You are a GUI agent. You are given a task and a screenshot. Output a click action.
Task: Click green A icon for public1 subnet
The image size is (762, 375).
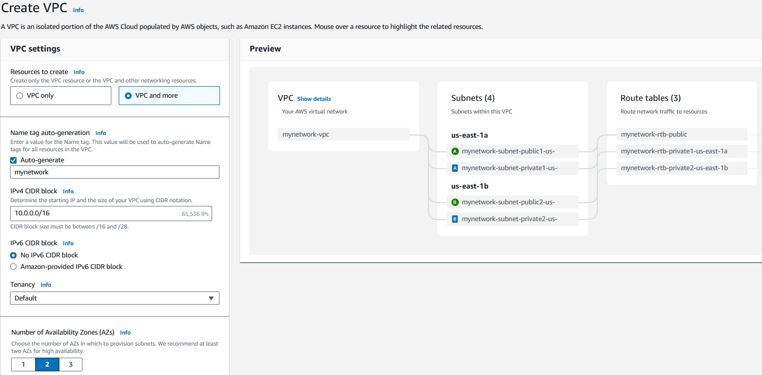[455, 151]
